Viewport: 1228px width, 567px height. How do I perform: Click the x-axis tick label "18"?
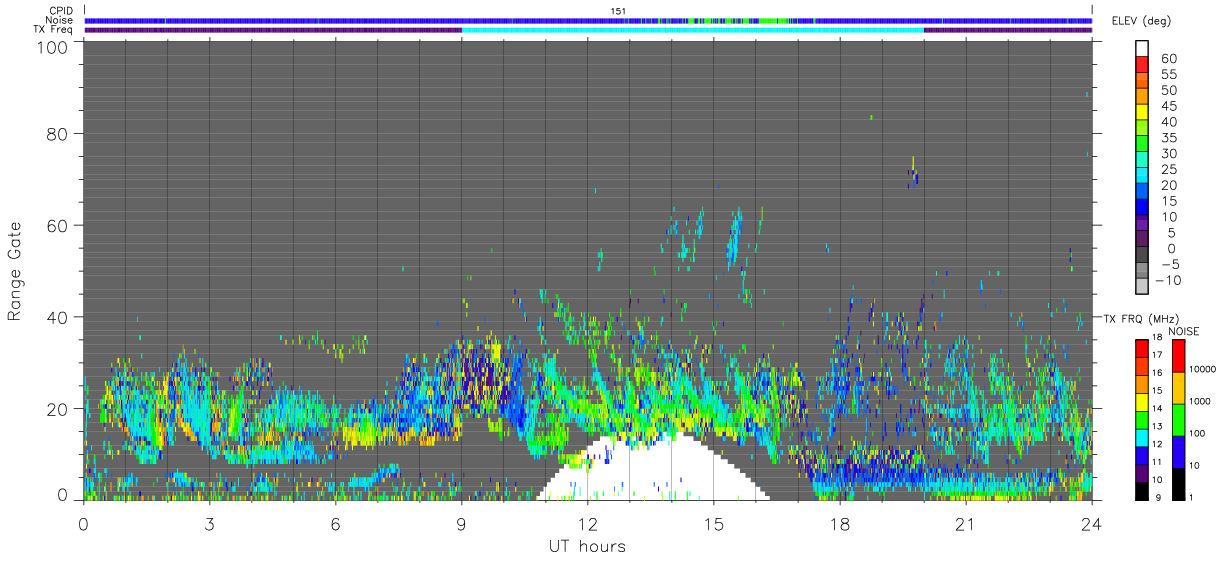coord(840,523)
